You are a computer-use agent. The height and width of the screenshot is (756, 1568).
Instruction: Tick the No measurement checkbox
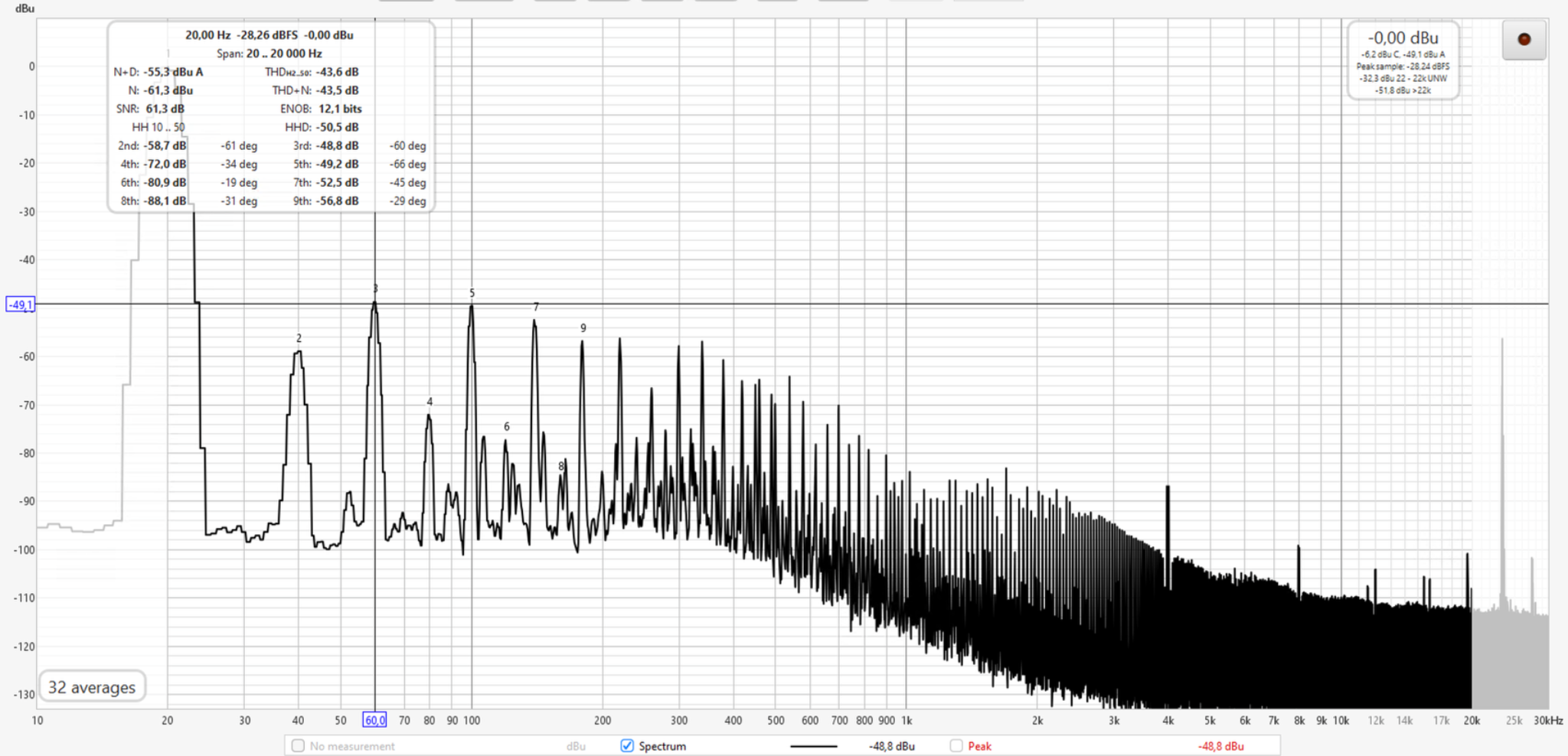(299, 745)
